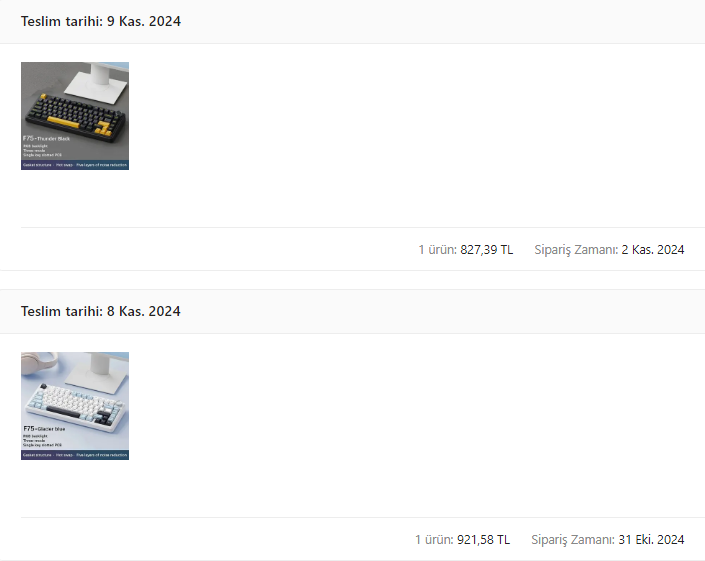Click the 'Teslim tarihi: 9 Kas. 2024' header
The width and height of the screenshot is (705, 561).
(x=101, y=21)
